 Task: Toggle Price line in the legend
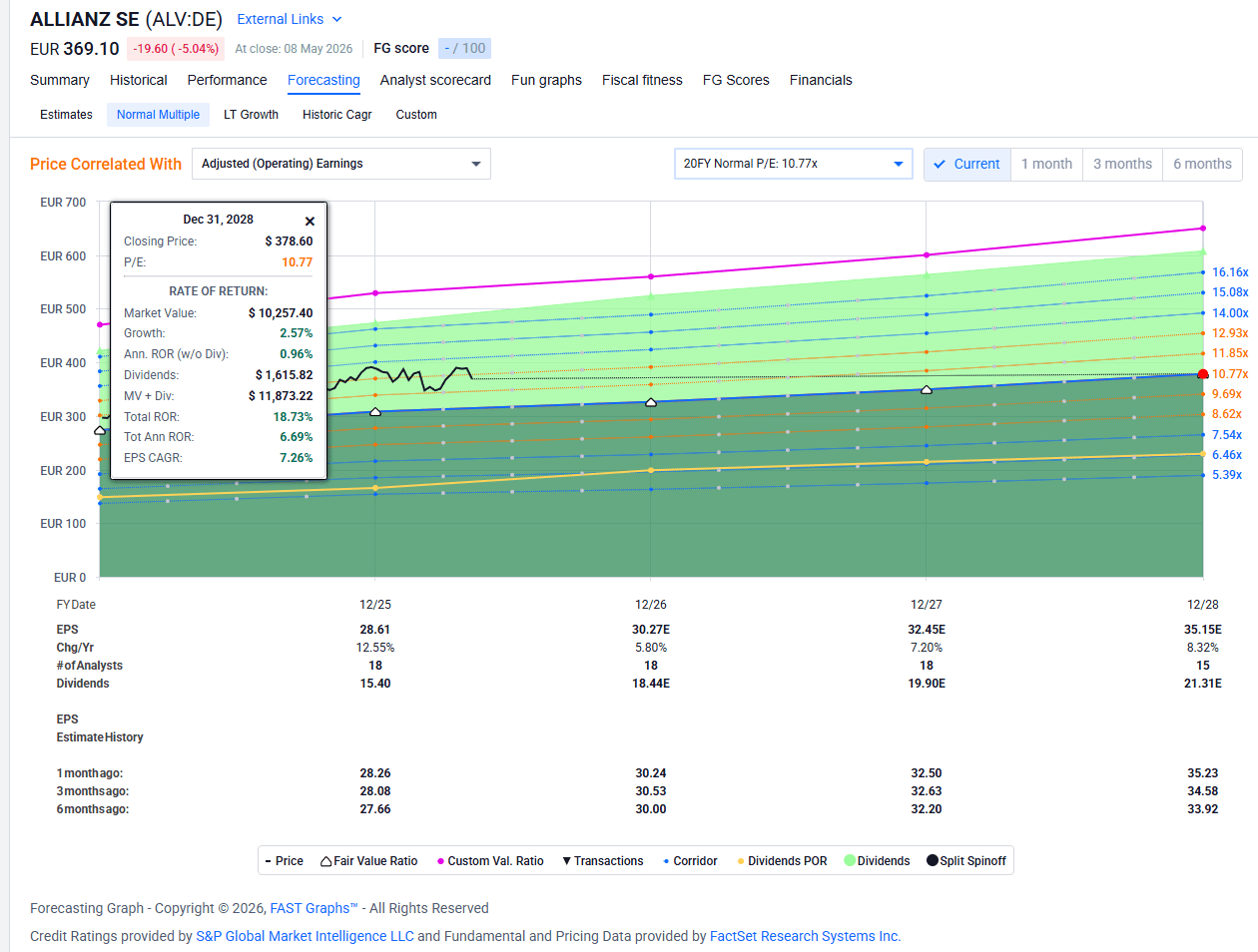[285, 861]
